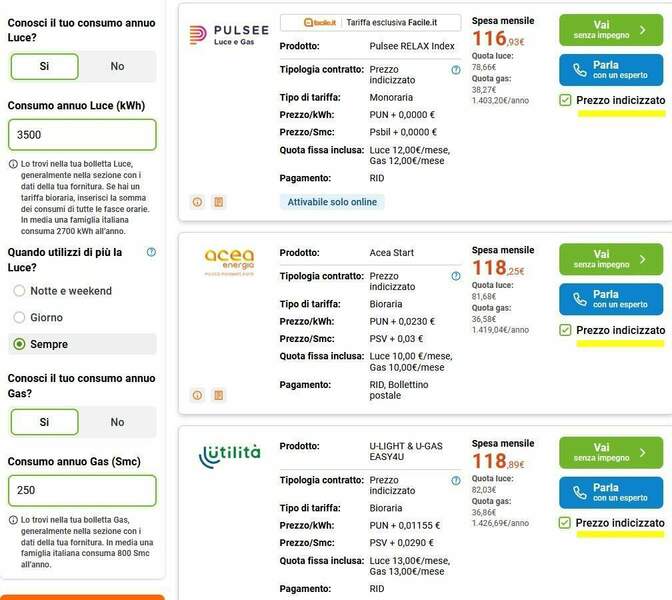Click the help icon beside Pulsee Tipologia contratto
Viewport: 672px width, 600px height.
point(456,70)
